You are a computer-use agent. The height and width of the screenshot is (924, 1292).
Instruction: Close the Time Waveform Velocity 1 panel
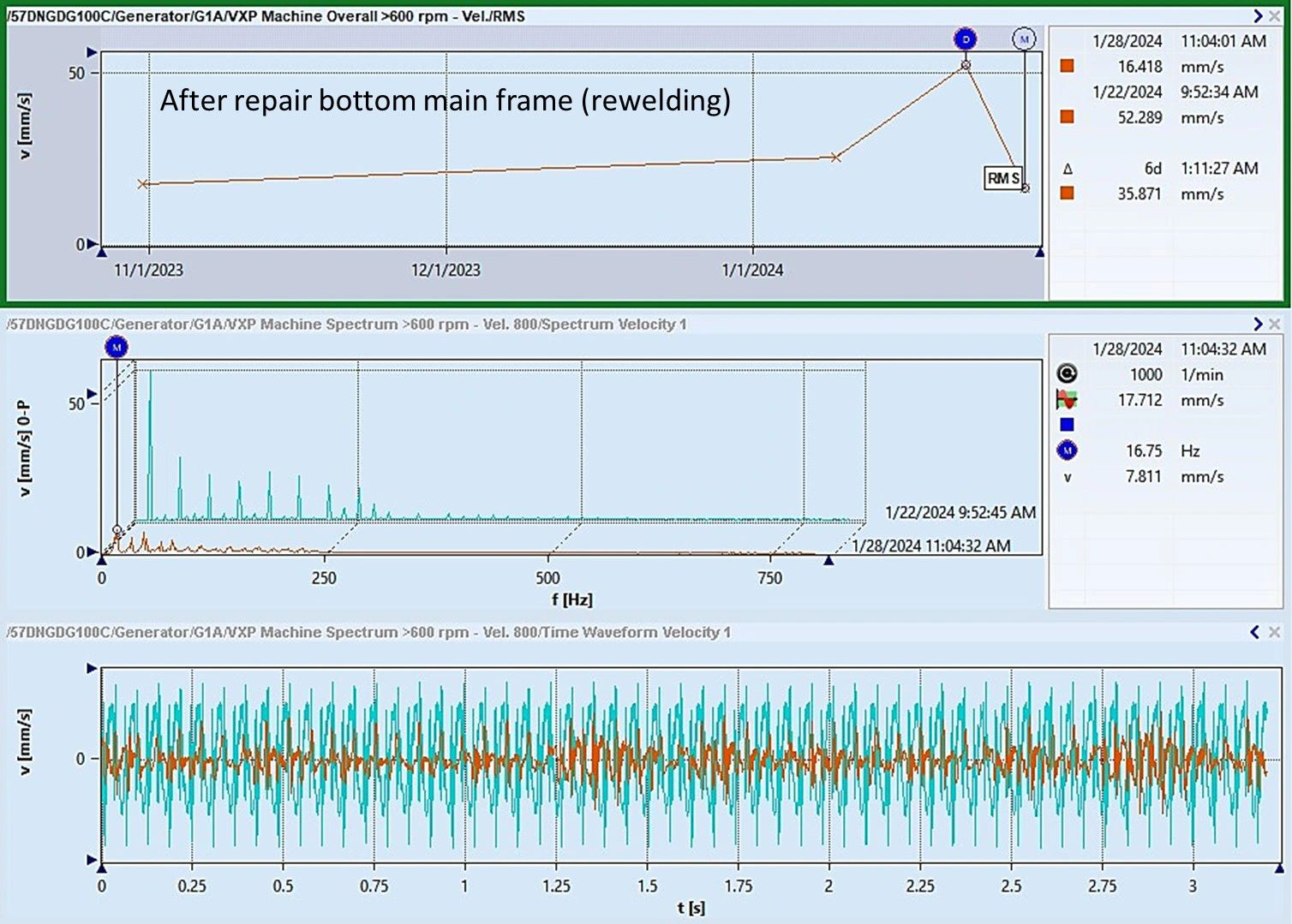(x=1274, y=632)
